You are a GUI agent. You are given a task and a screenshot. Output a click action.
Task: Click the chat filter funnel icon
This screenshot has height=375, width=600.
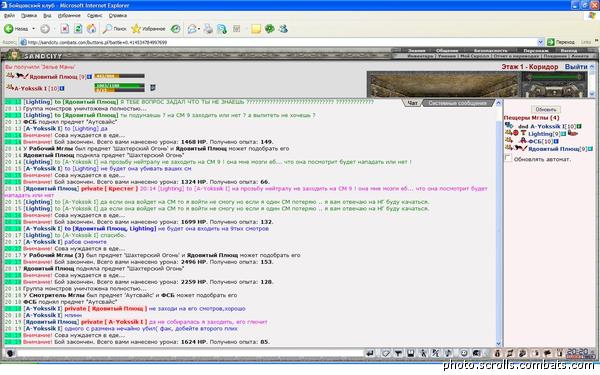click(398, 353)
